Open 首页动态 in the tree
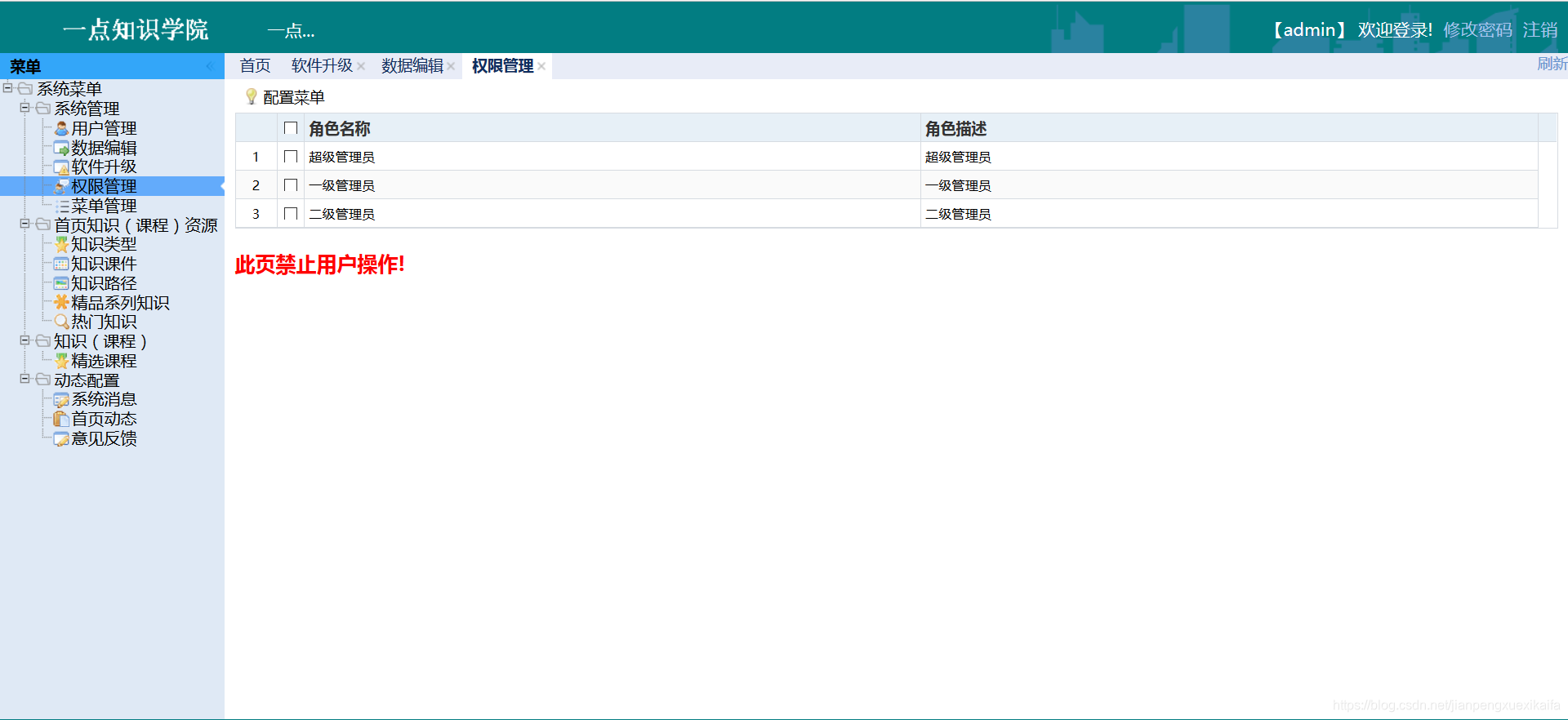Image resolution: width=1568 pixels, height=720 pixels. (x=104, y=419)
